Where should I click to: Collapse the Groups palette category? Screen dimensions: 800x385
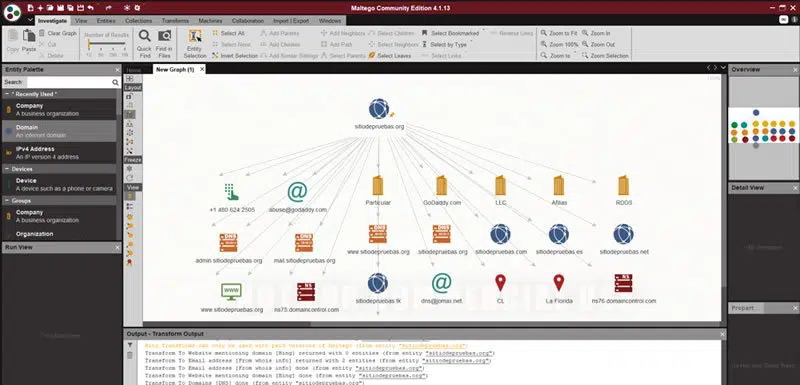[x=7, y=200]
